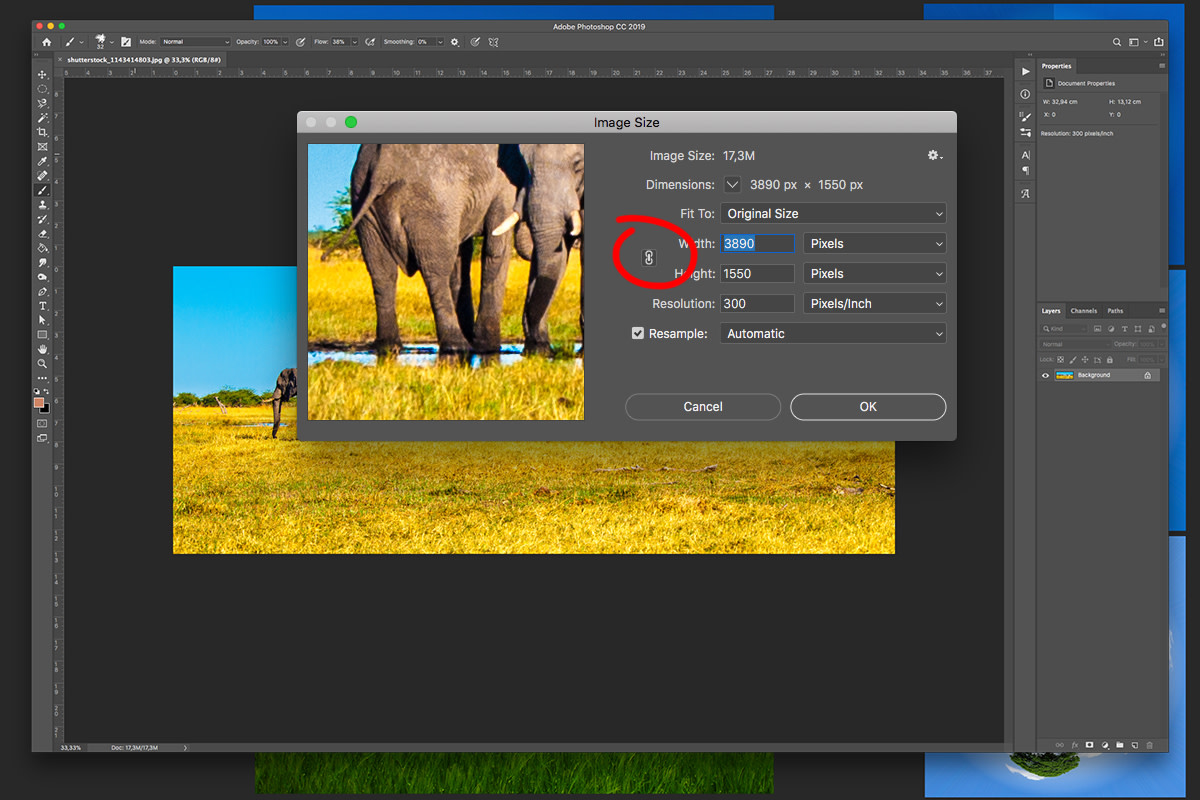Select the Eraser tool
Screen dimensions: 1200x800
tap(42, 233)
